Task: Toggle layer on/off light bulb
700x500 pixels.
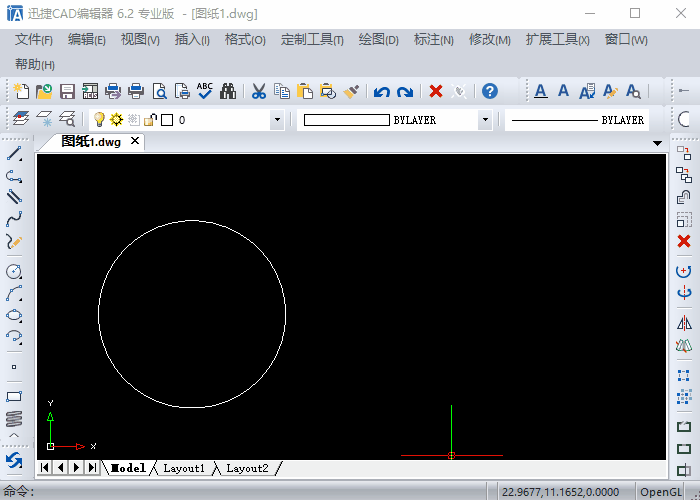Action: pyautogui.click(x=99, y=120)
